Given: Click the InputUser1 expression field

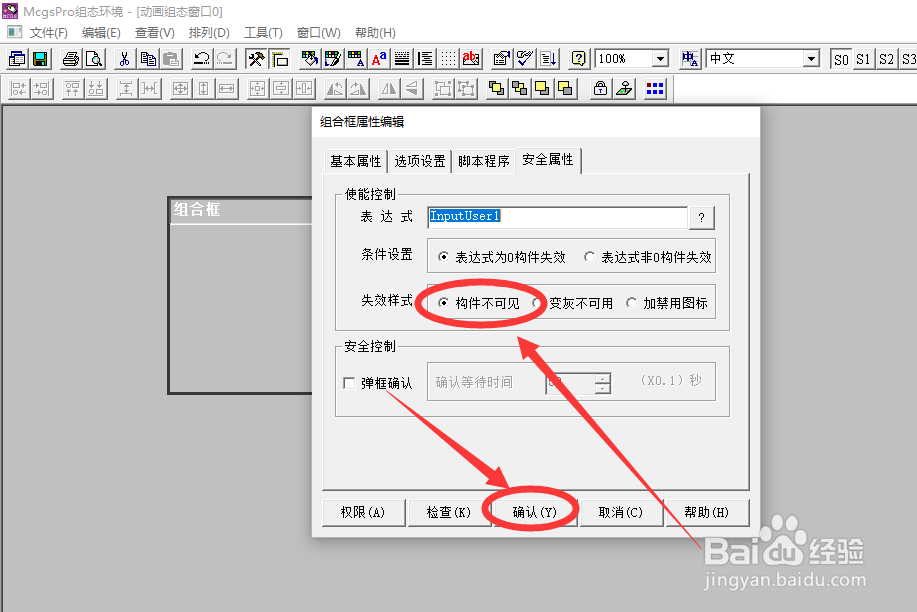Looking at the screenshot, I should coord(557,217).
